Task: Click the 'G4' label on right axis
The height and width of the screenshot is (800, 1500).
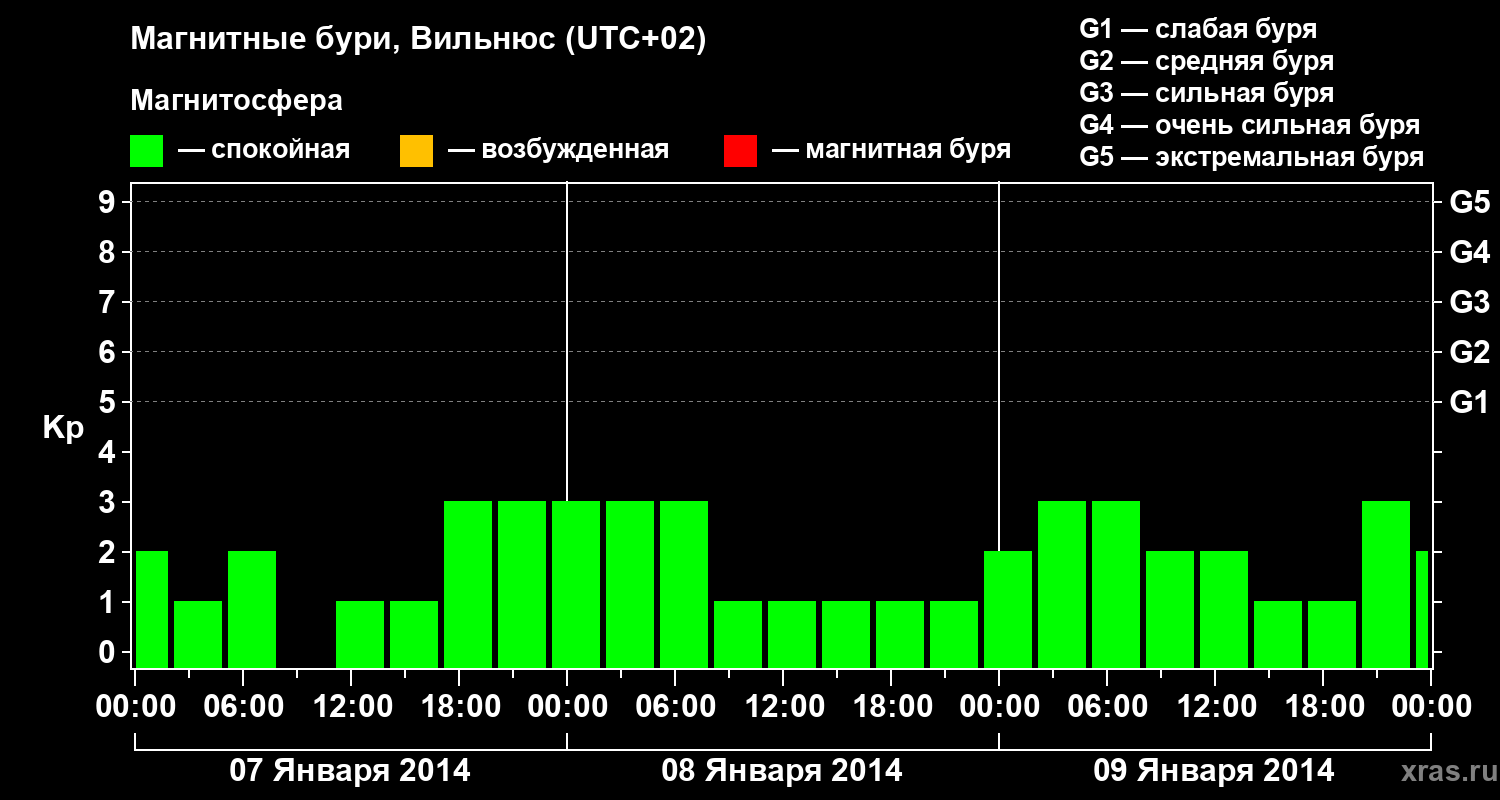Action: [1469, 252]
